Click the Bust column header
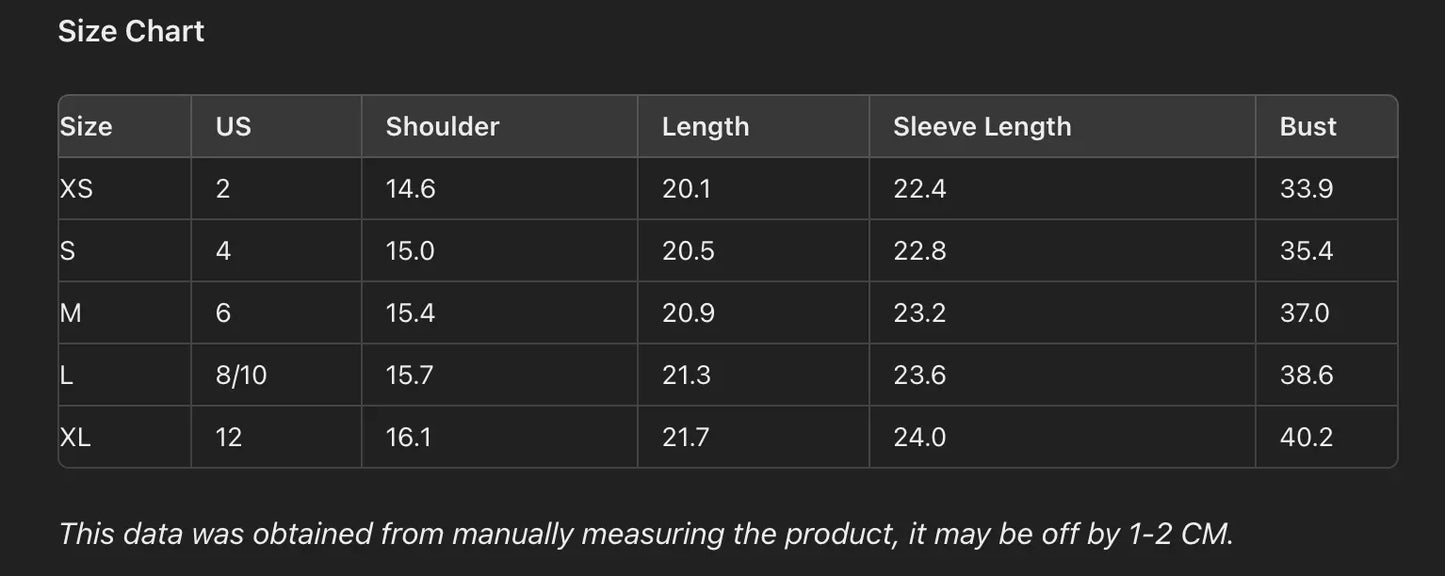 (1307, 127)
